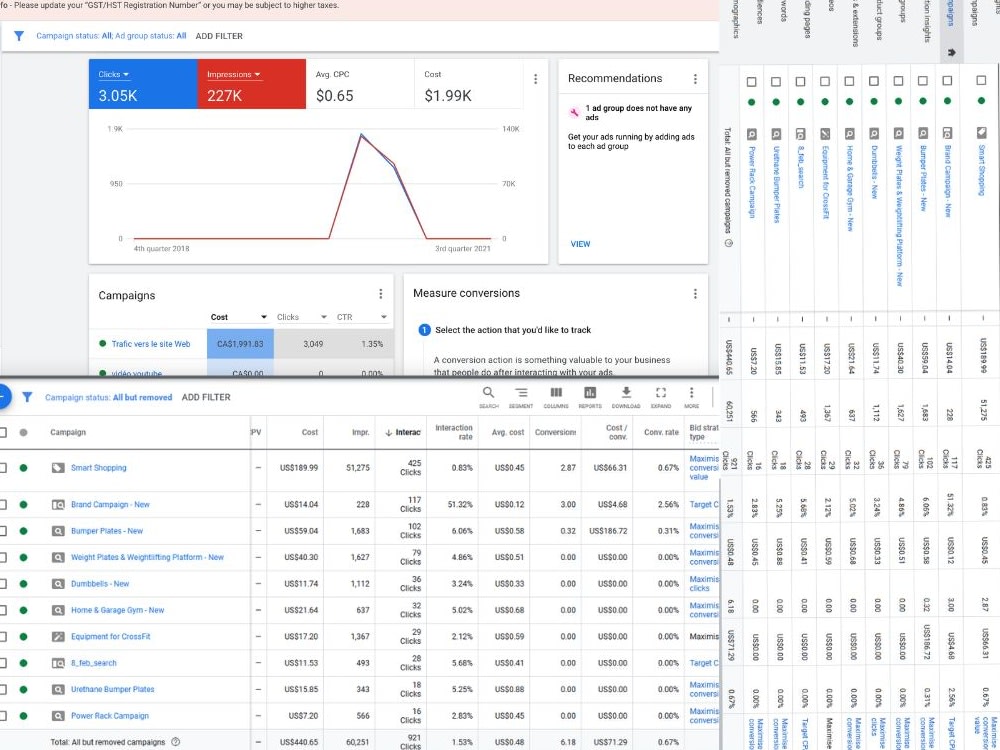Select the Cost $1.99K metric tile
The width and height of the screenshot is (1000, 750).
[x=469, y=84]
